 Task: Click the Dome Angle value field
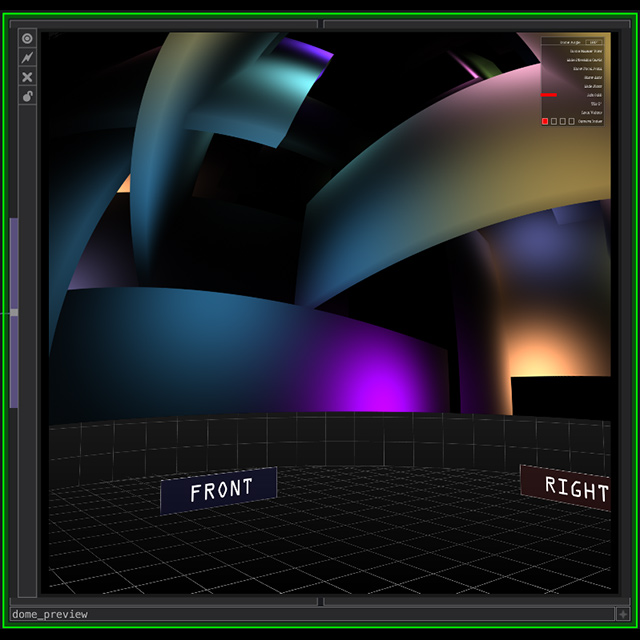[594, 42]
